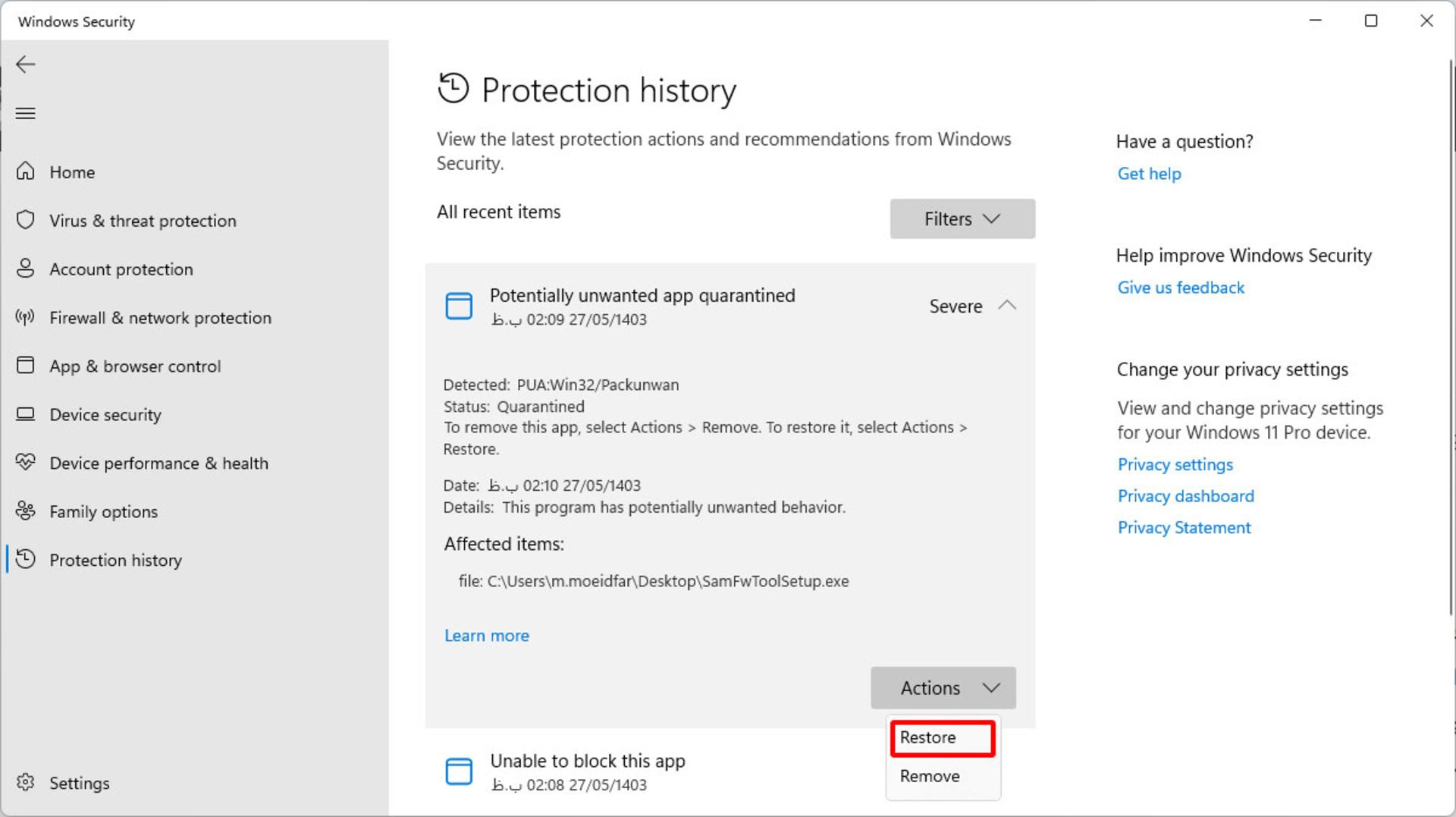Toggle the Actions dropdown button
The image size is (1456, 817).
pyautogui.click(x=943, y=687)
